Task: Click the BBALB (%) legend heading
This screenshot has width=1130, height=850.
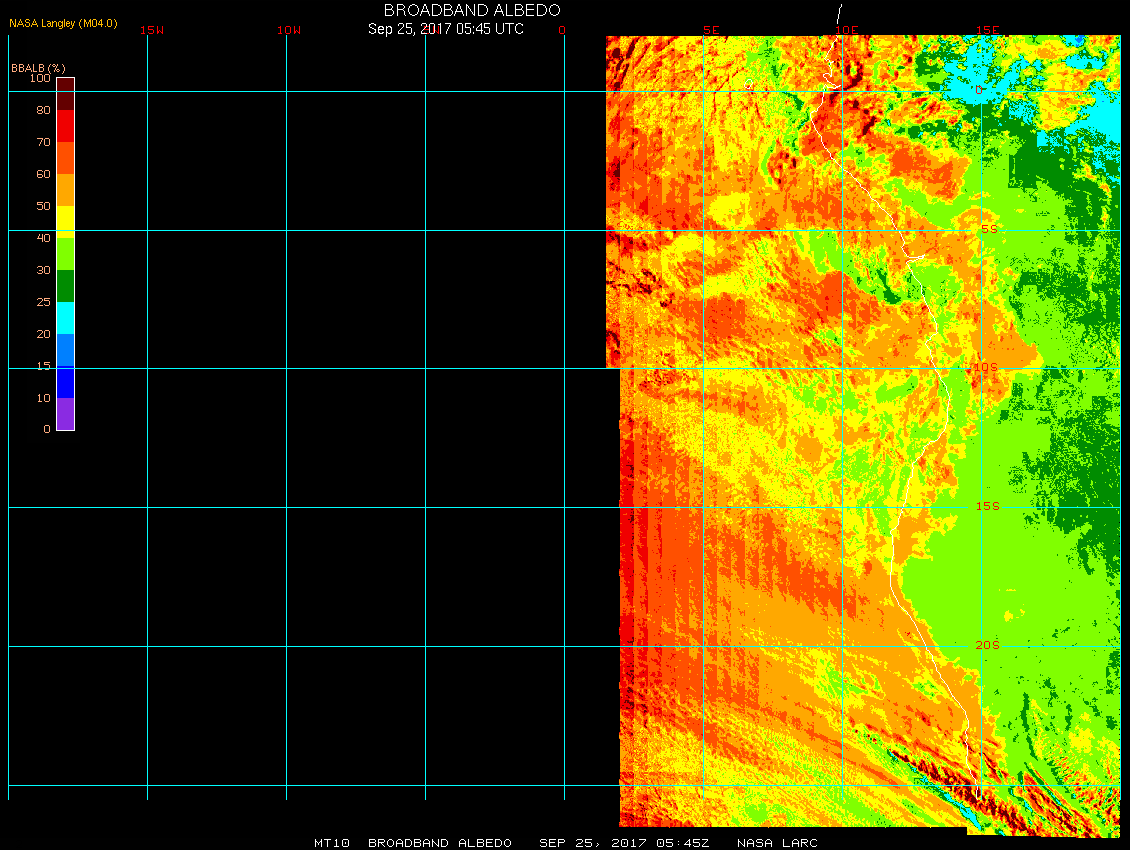Action: point(38,68)
